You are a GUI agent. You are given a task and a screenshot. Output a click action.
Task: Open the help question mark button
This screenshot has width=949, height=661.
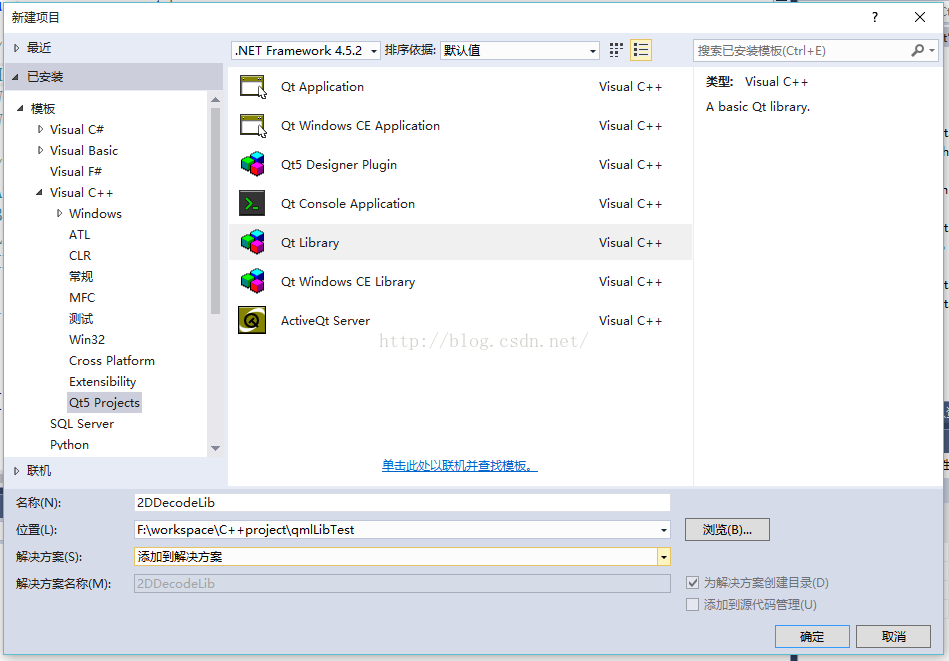pyautogui.click(x=875, y=17)
